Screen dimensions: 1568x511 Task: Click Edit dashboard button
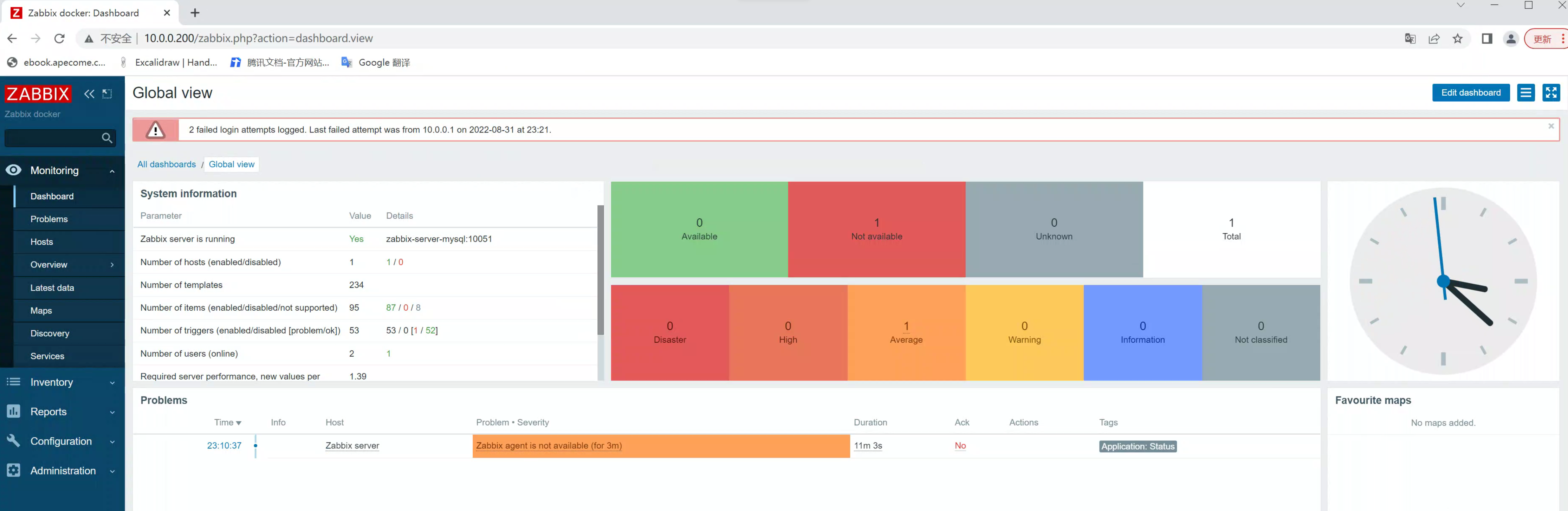pos(1470,92)
